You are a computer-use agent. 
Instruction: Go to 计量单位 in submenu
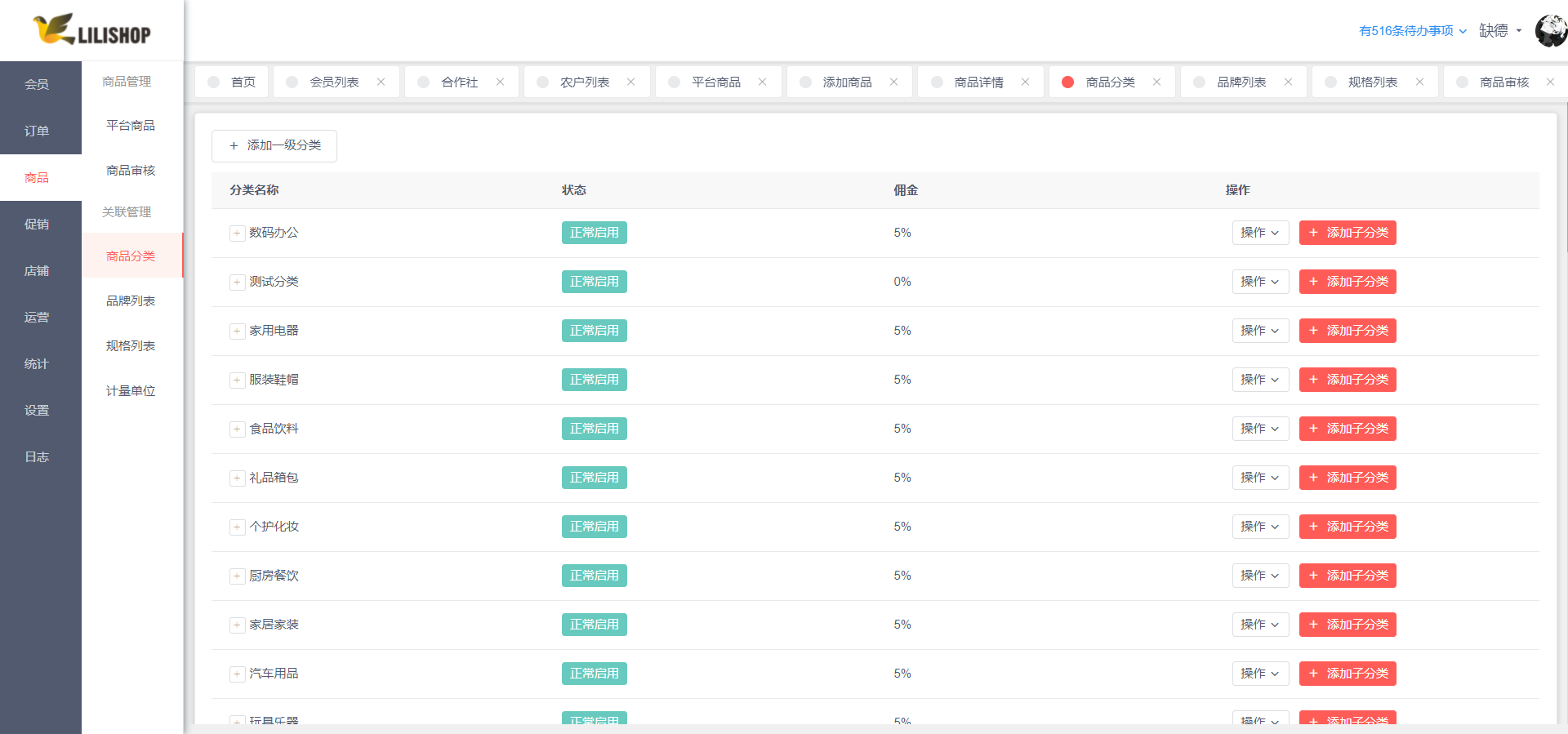click(131, 390)
